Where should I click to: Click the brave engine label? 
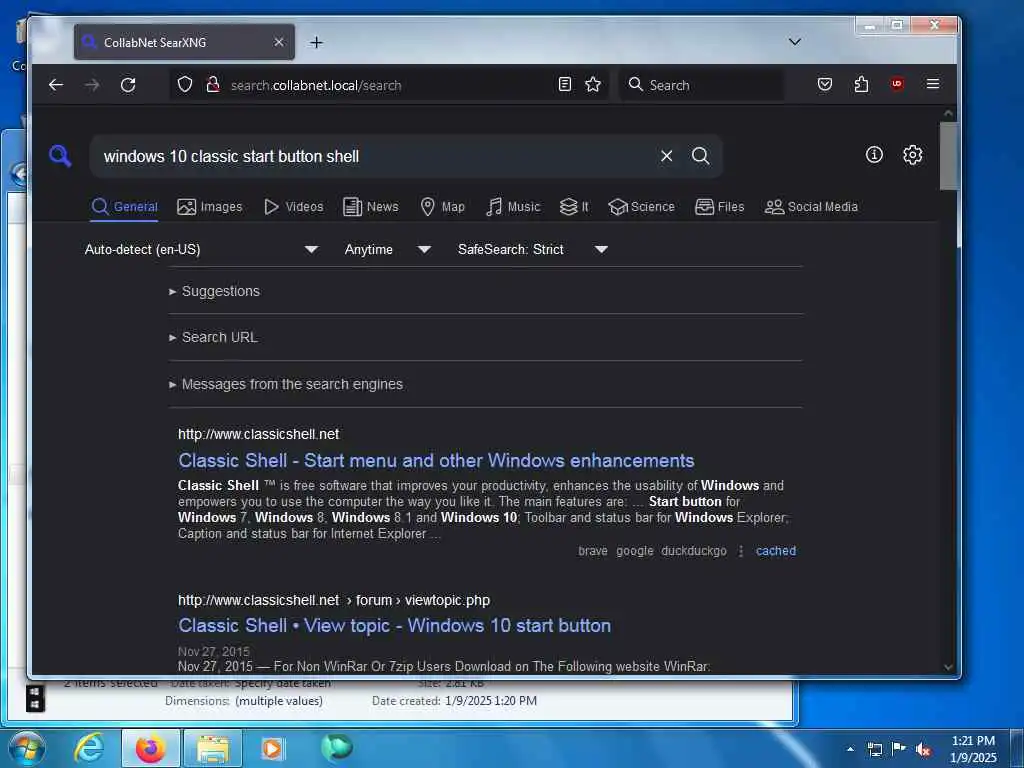click(x=592, y=551)
